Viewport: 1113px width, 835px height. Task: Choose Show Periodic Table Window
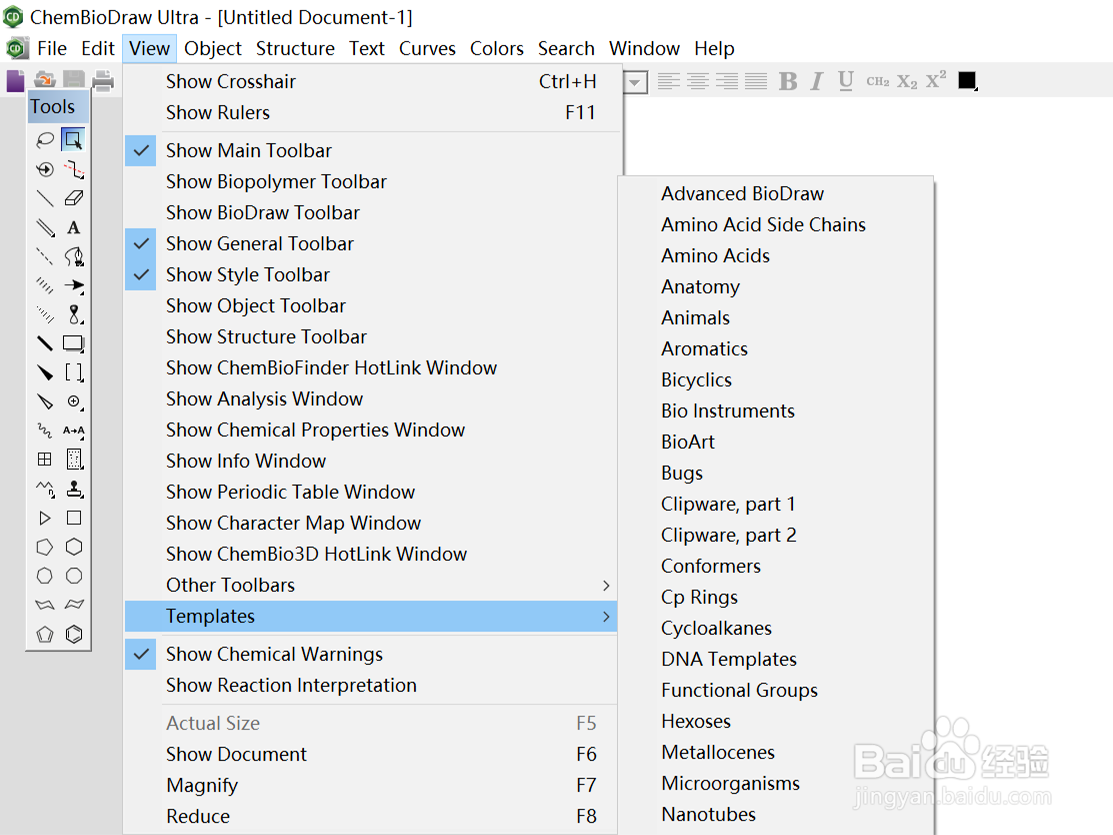[373, 492]
